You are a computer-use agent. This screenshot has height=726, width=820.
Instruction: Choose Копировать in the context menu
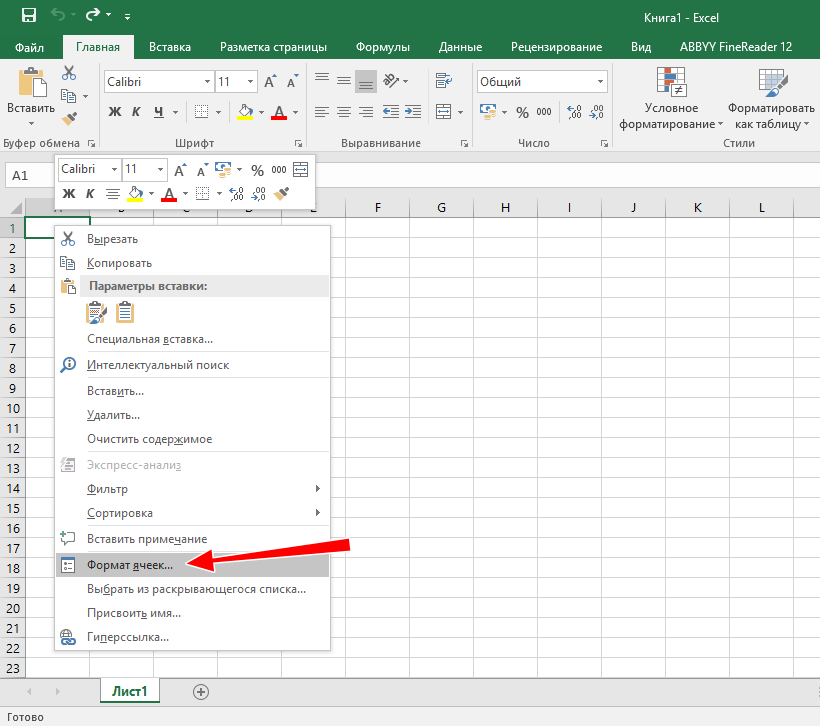pos(192,263)
